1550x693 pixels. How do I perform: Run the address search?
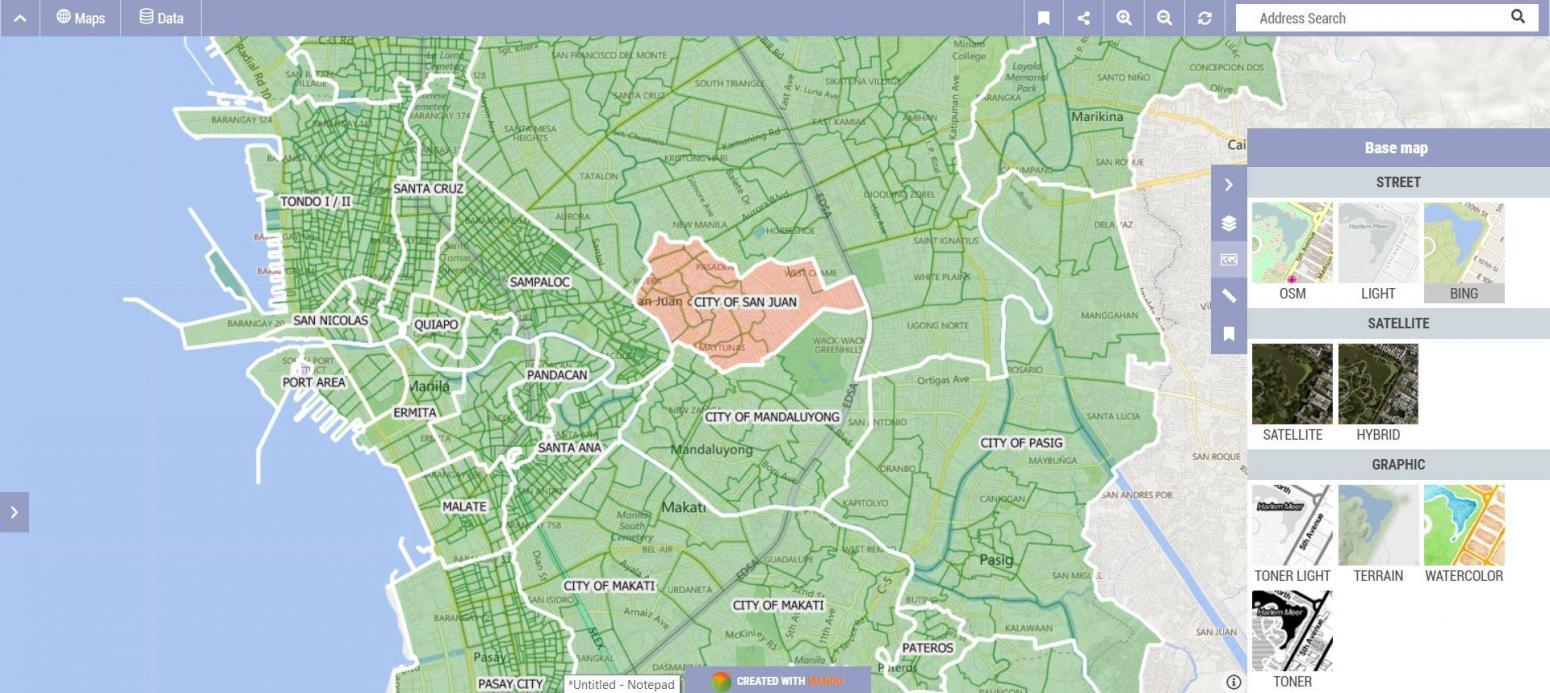tap(1518, 17)
